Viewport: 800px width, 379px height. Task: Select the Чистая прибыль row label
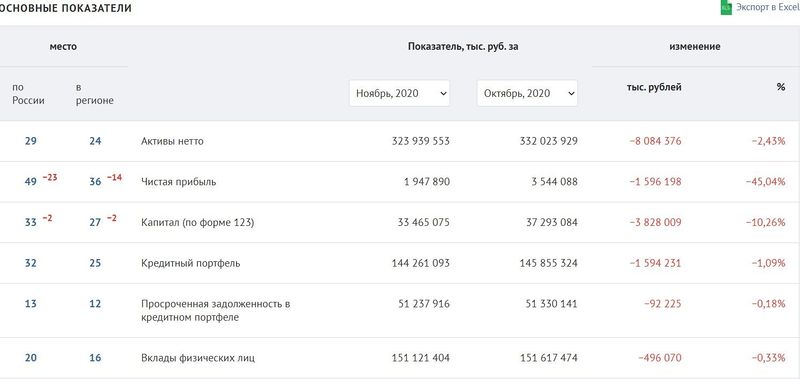point(179,182)
